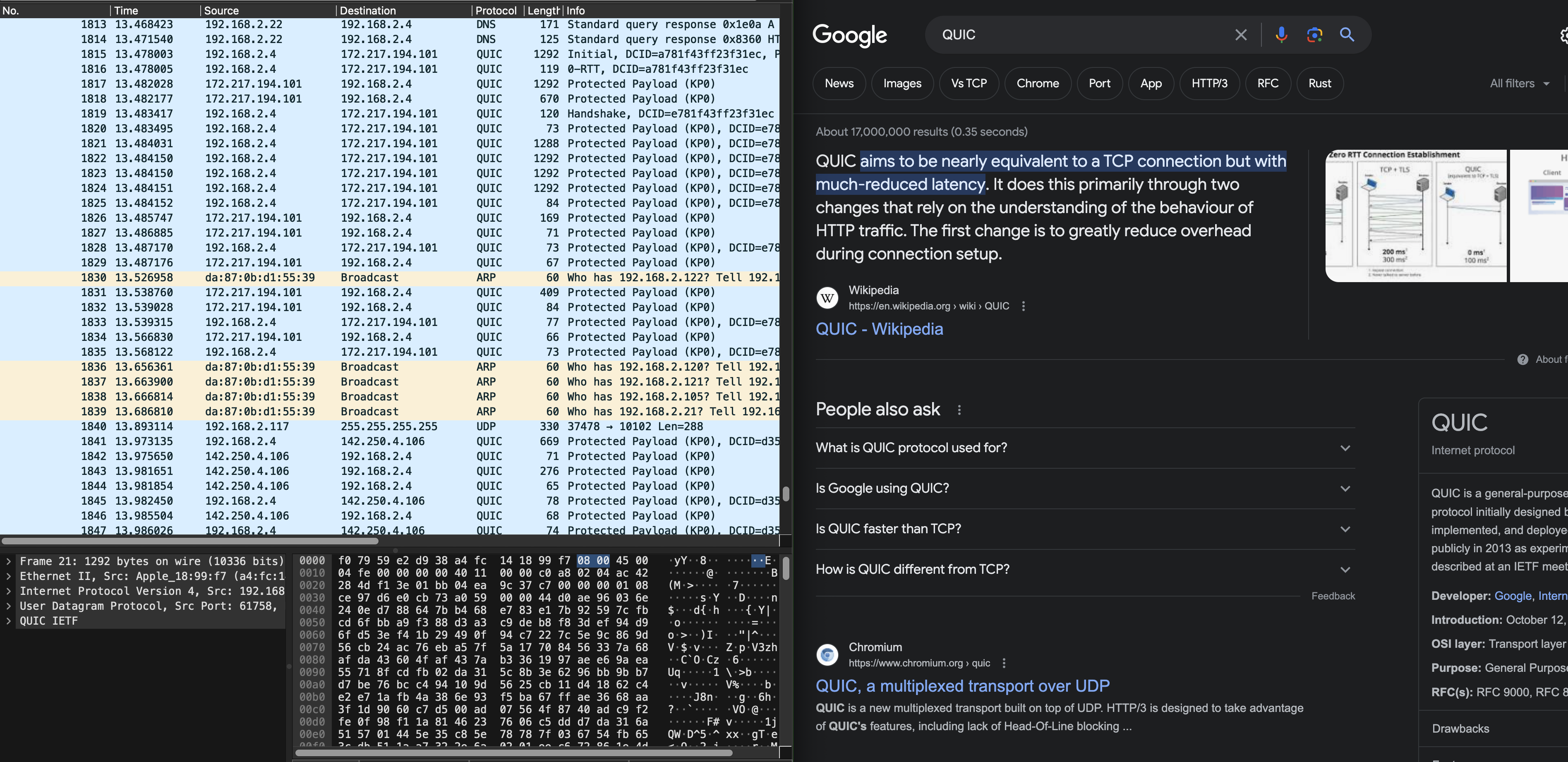1568x762 pixels.
Task: Open the Wikipedia result three-dot menu
Action: pos(1023,306)
